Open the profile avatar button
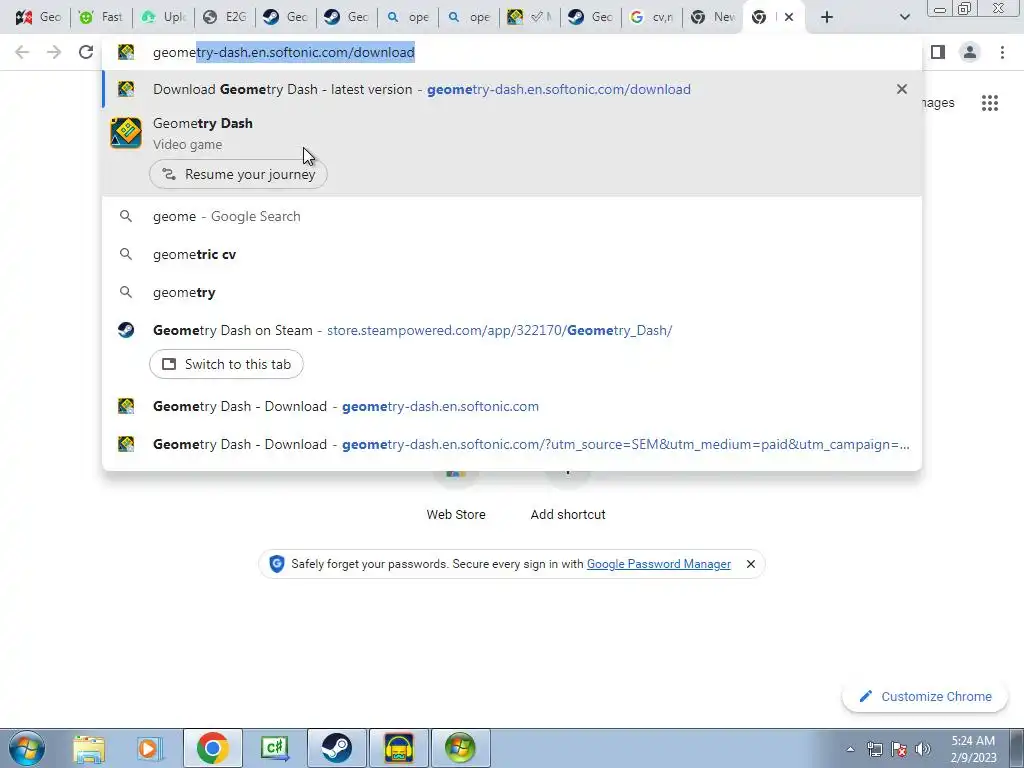Viewport: 1024px width, 768px height. pyautogui.click(x=970, y=52)
